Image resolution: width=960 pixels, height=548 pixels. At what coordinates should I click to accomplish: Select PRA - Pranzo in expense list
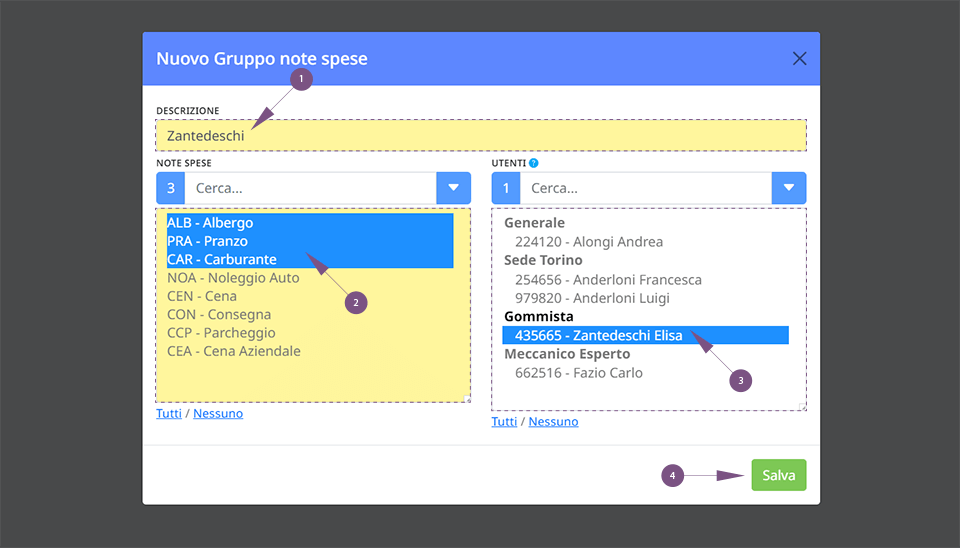click(310, 241)
